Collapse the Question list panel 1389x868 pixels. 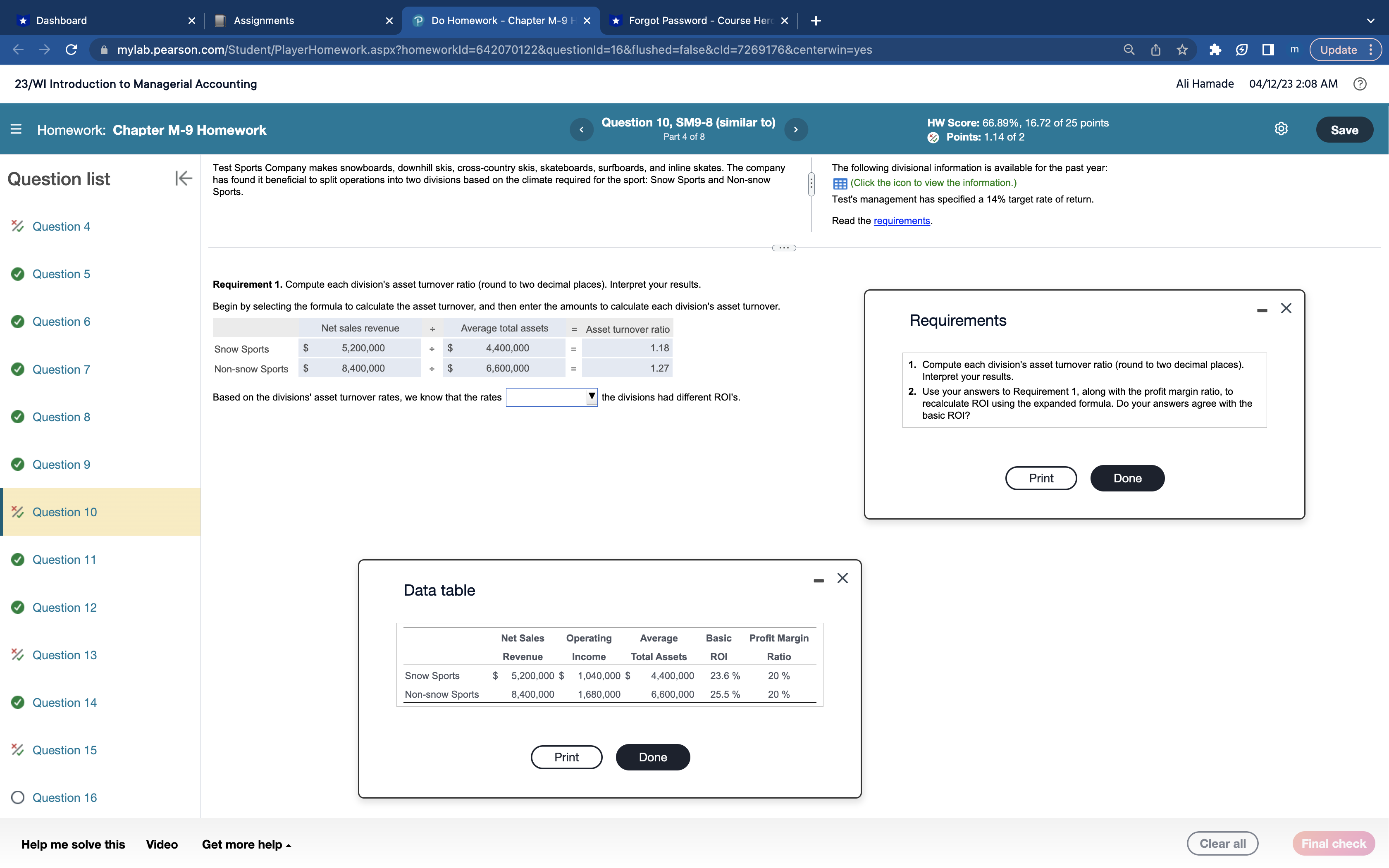pyautogui.click(x=183, y=179)
